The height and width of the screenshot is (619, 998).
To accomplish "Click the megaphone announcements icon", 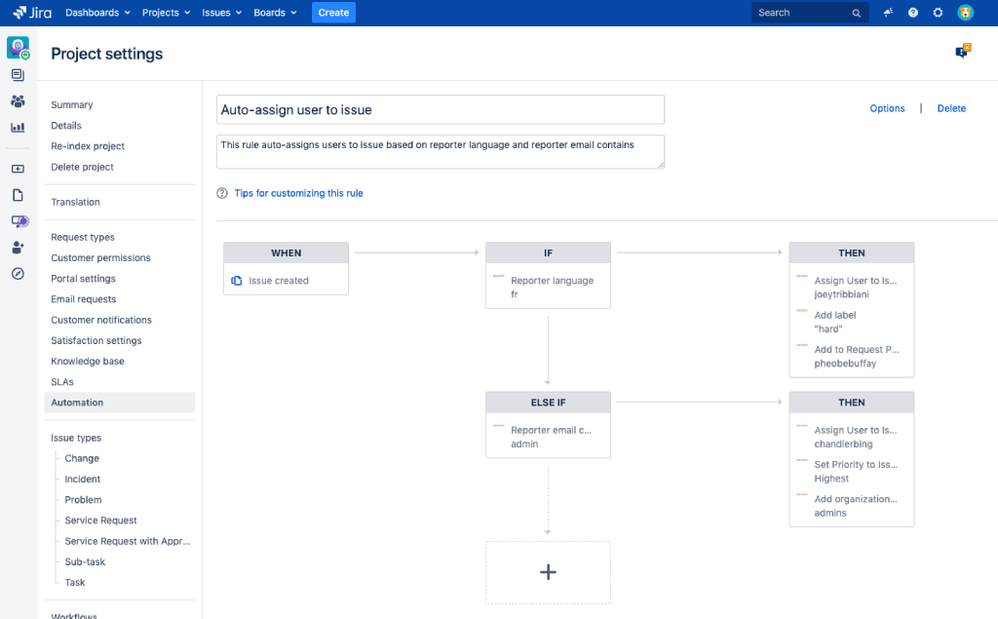I will [888, 13].
